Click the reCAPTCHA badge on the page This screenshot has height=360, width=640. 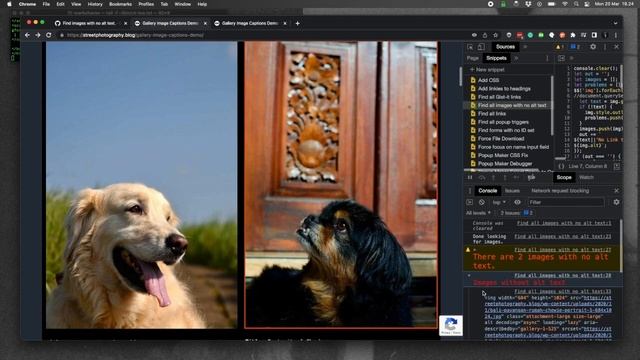(451, 325)
